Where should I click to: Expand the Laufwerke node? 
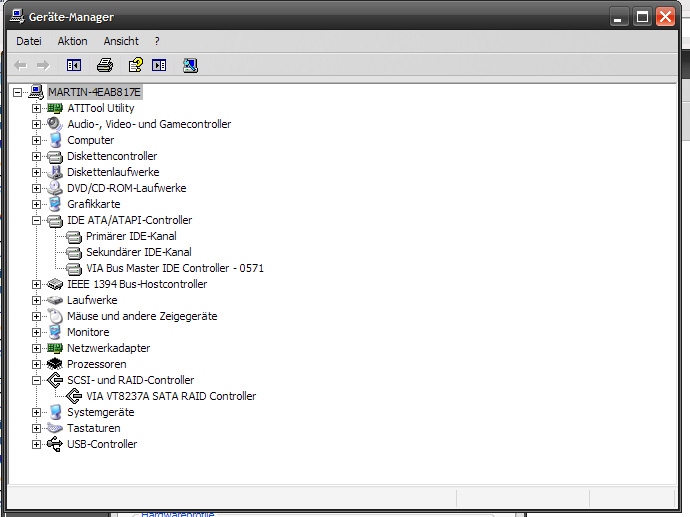coord(37,301)
